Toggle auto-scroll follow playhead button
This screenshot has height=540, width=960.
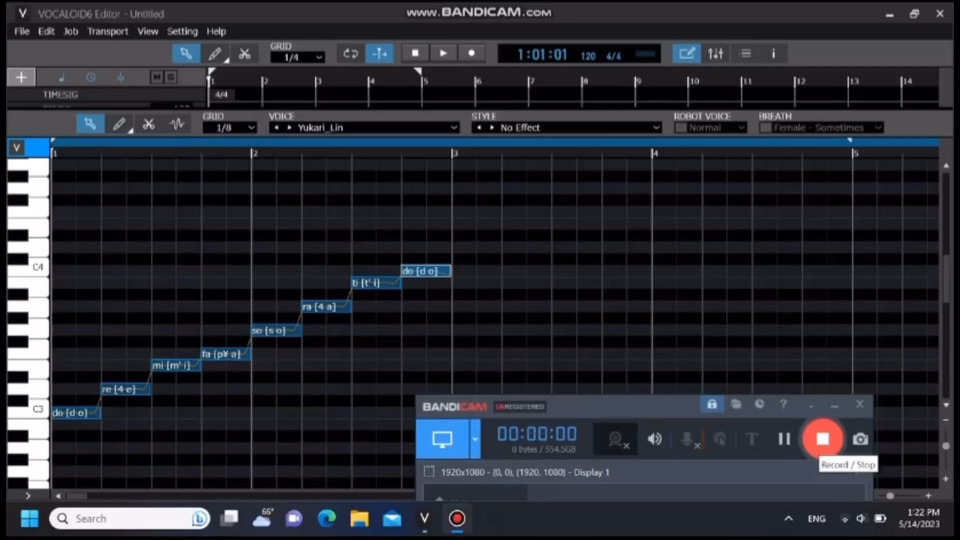point(380,53)
